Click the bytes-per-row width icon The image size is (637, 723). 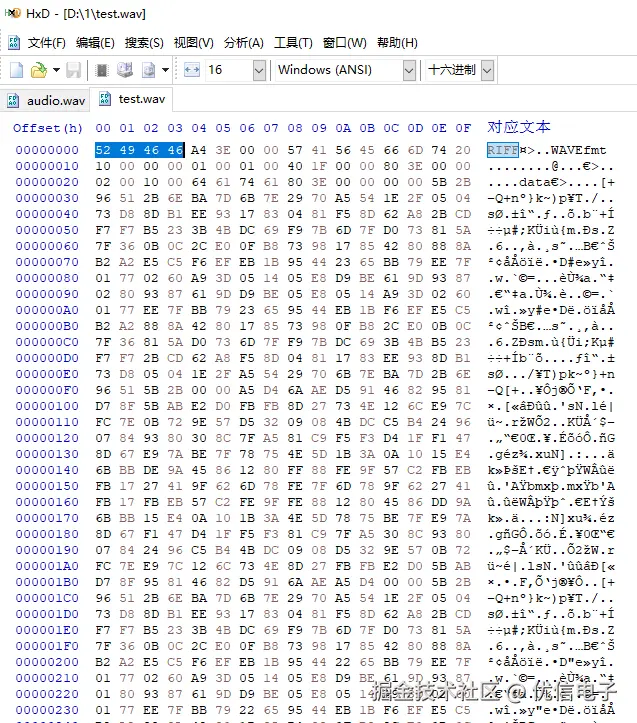pyautogui.click(x=192, y=70)
